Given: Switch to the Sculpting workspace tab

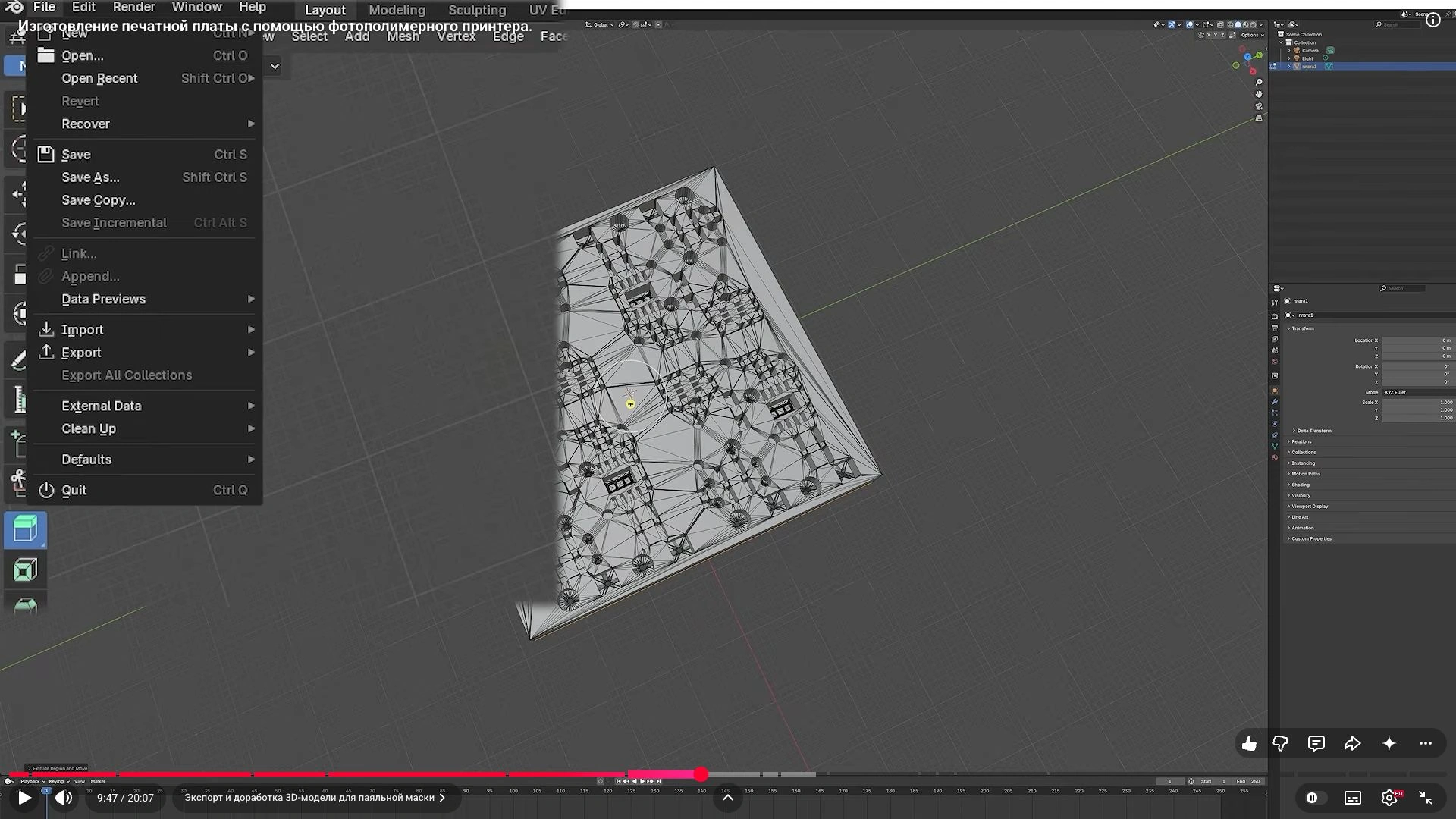Looking at the screenshot, I should click(477, 10).
